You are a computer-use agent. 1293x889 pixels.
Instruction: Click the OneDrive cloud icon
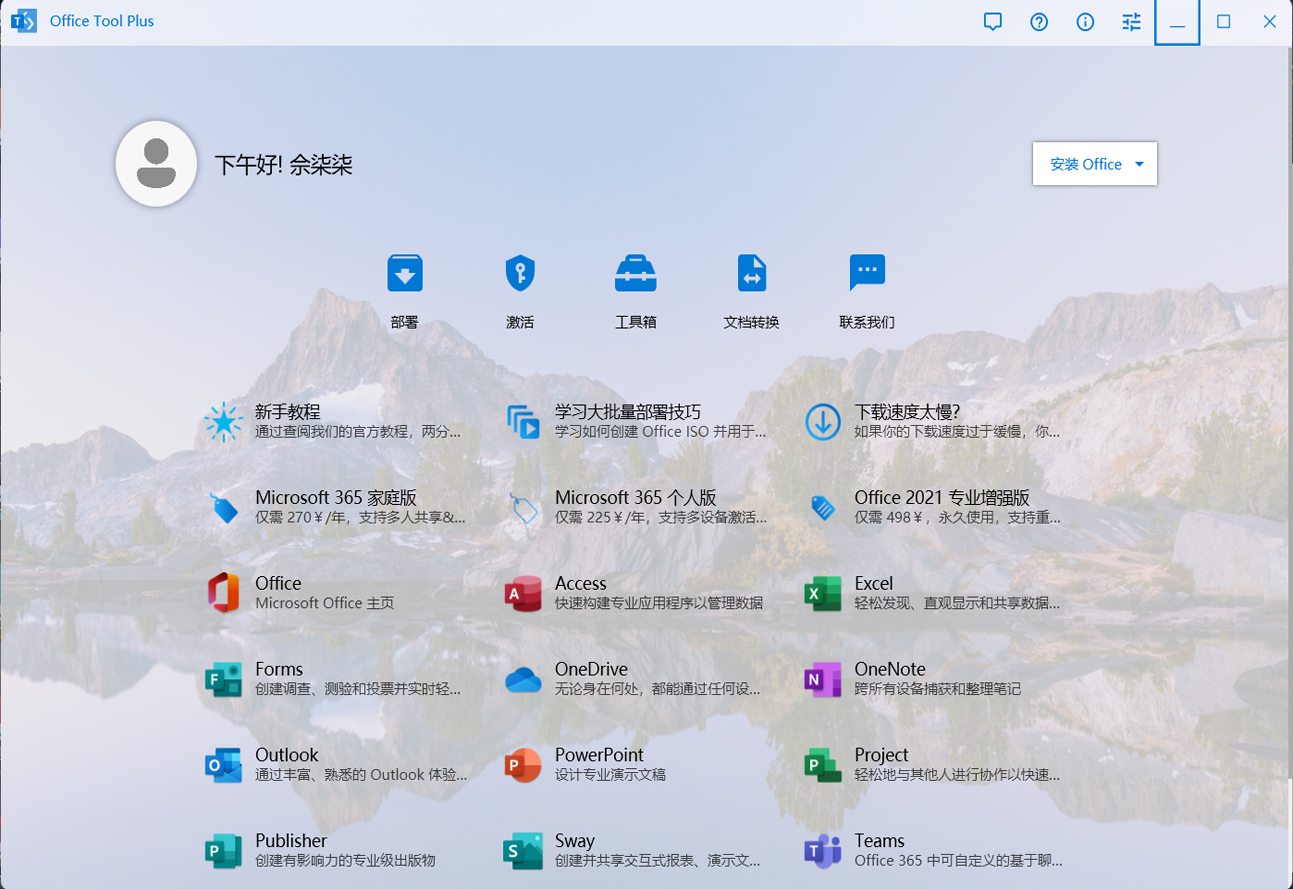pos(523,680)
